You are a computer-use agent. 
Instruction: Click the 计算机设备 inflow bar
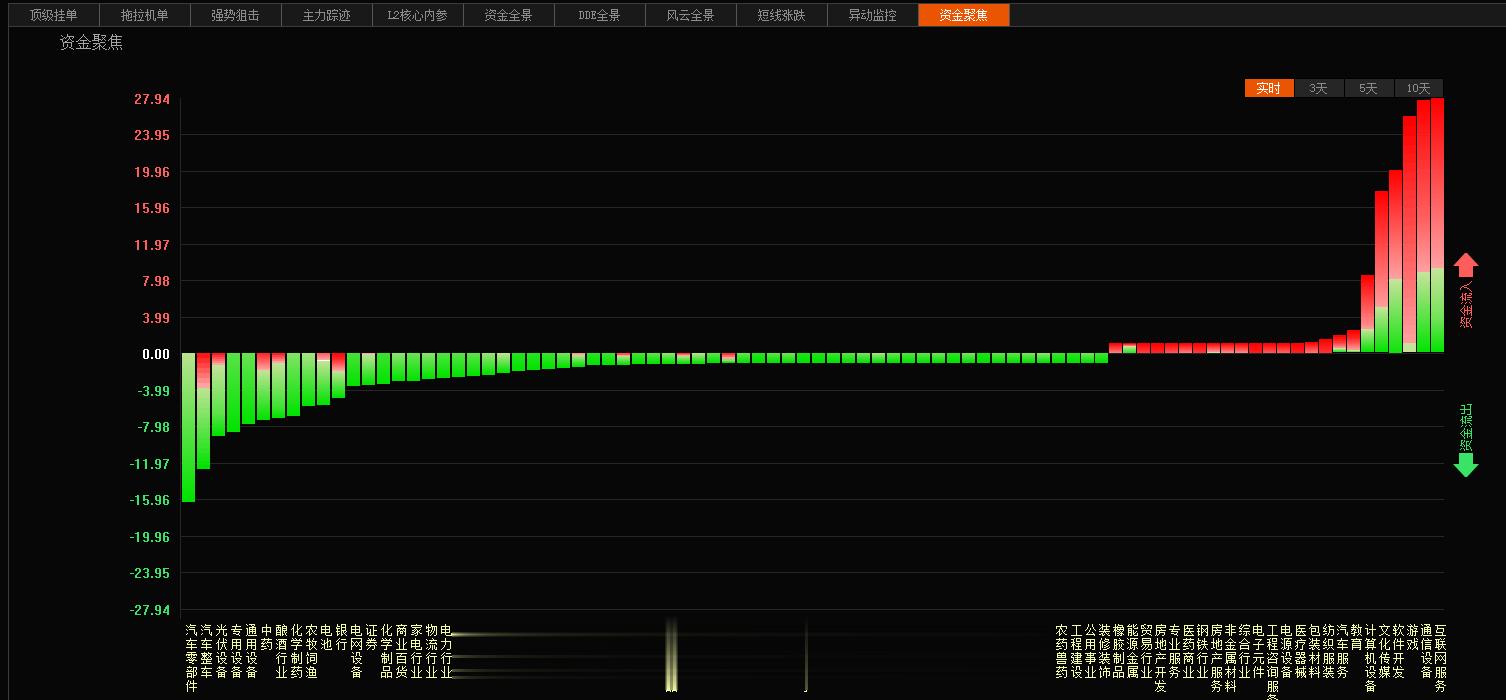click(1368, 314)
